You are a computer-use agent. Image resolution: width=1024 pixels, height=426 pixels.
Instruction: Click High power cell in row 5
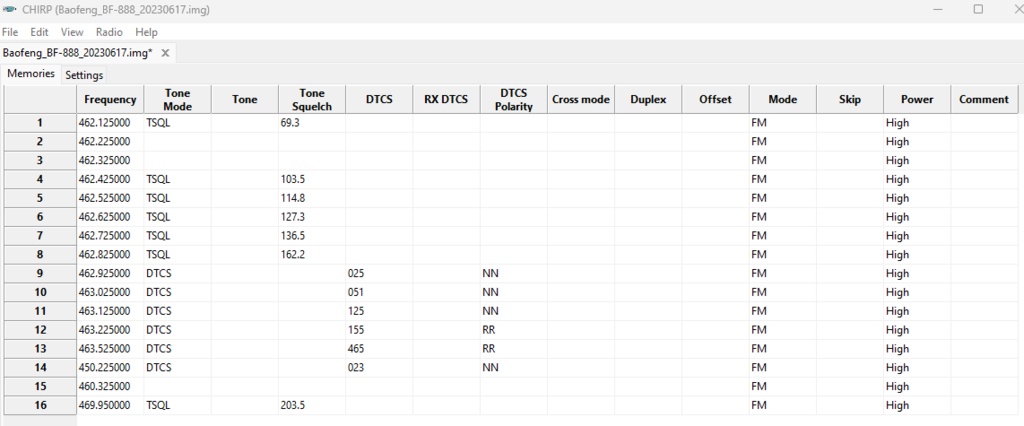pos(917,198)
